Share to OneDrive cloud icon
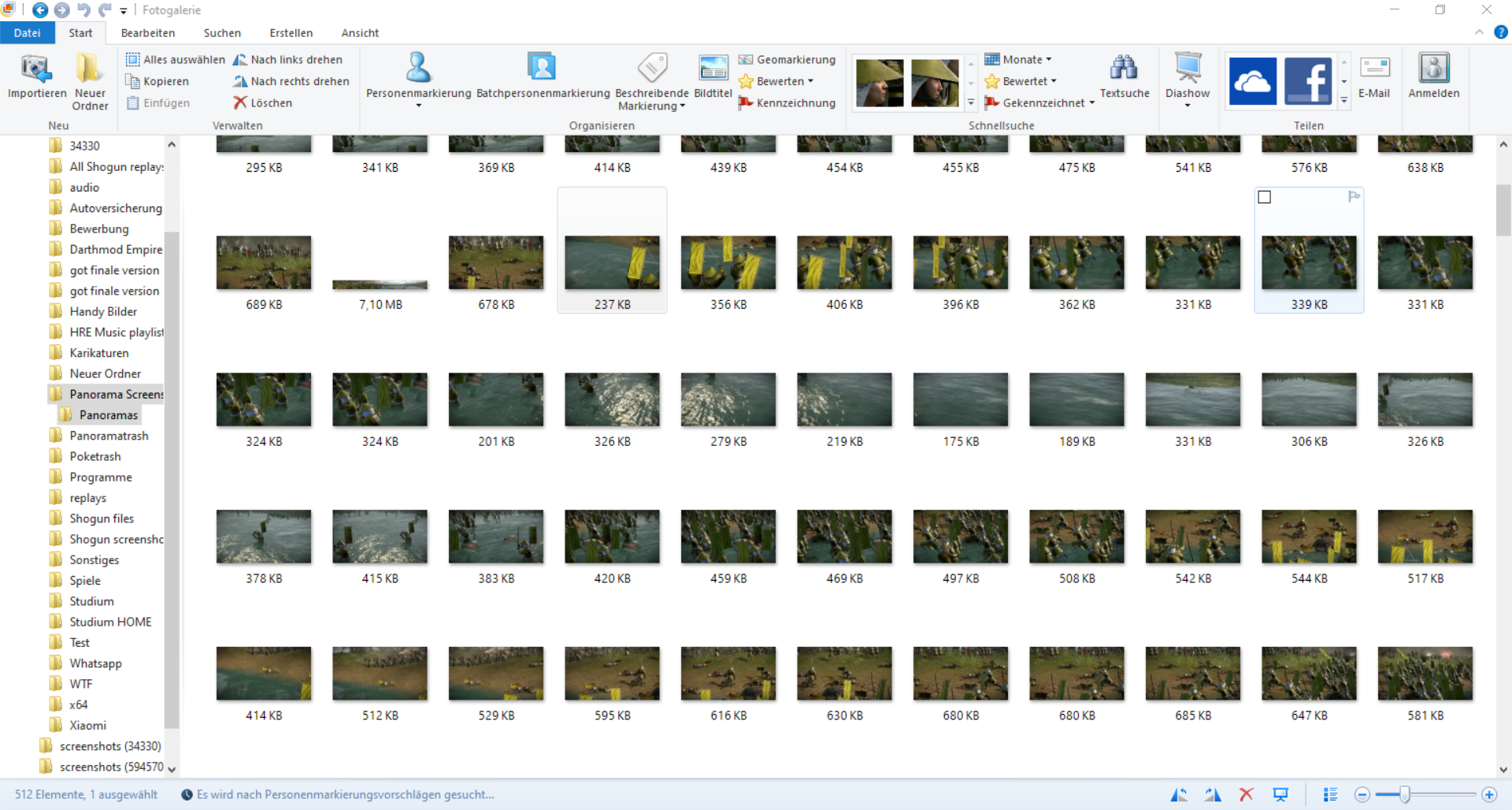Viewport: 1512px width, 810px height. click(1252, 81)
